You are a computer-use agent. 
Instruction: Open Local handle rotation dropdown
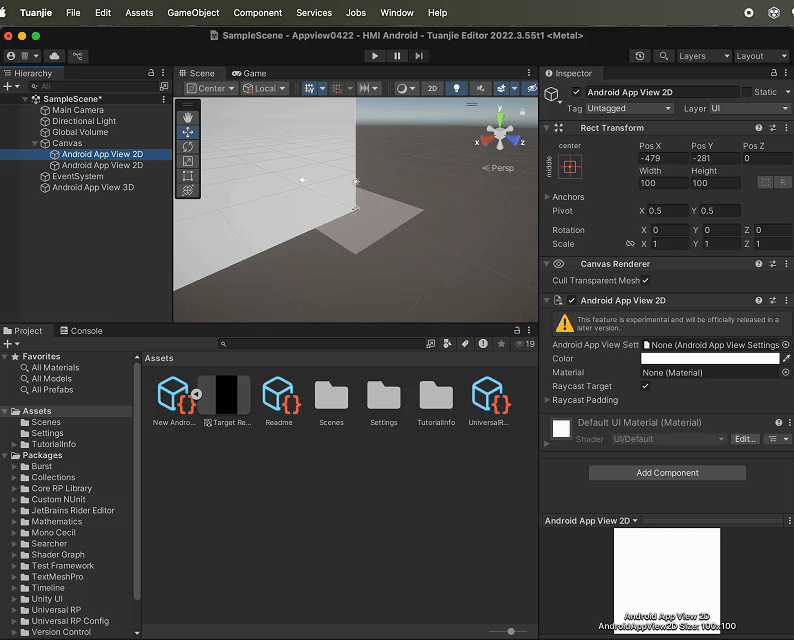coord(264,89)
